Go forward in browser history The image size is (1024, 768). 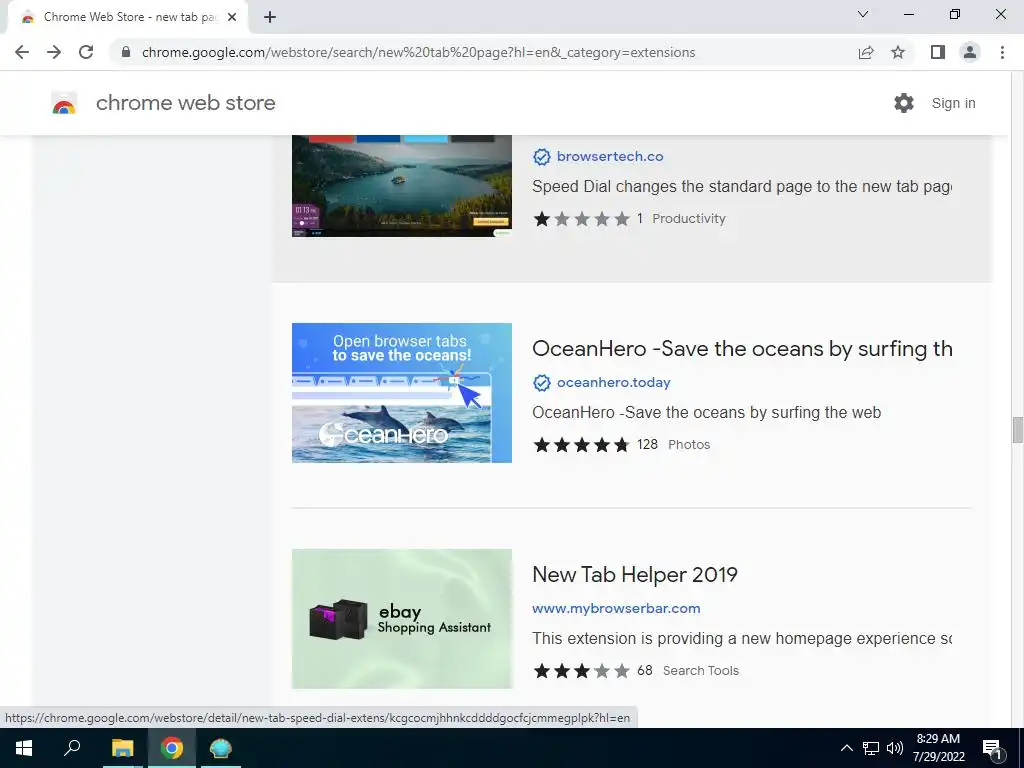click(x=54, y=52)
